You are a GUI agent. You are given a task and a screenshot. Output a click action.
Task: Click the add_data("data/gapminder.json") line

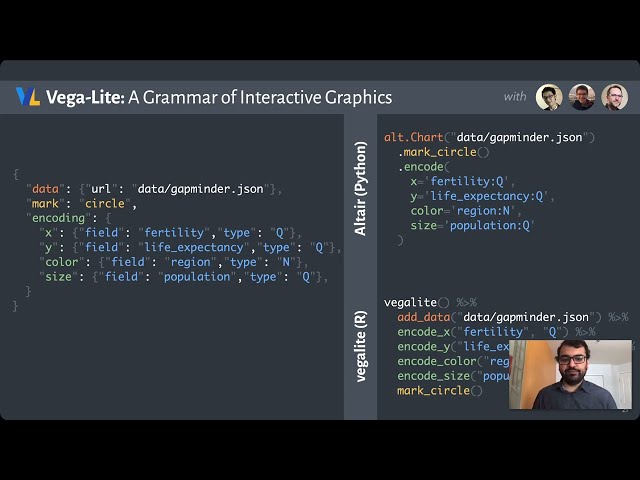pyautogui.click(x=513, y=318)
